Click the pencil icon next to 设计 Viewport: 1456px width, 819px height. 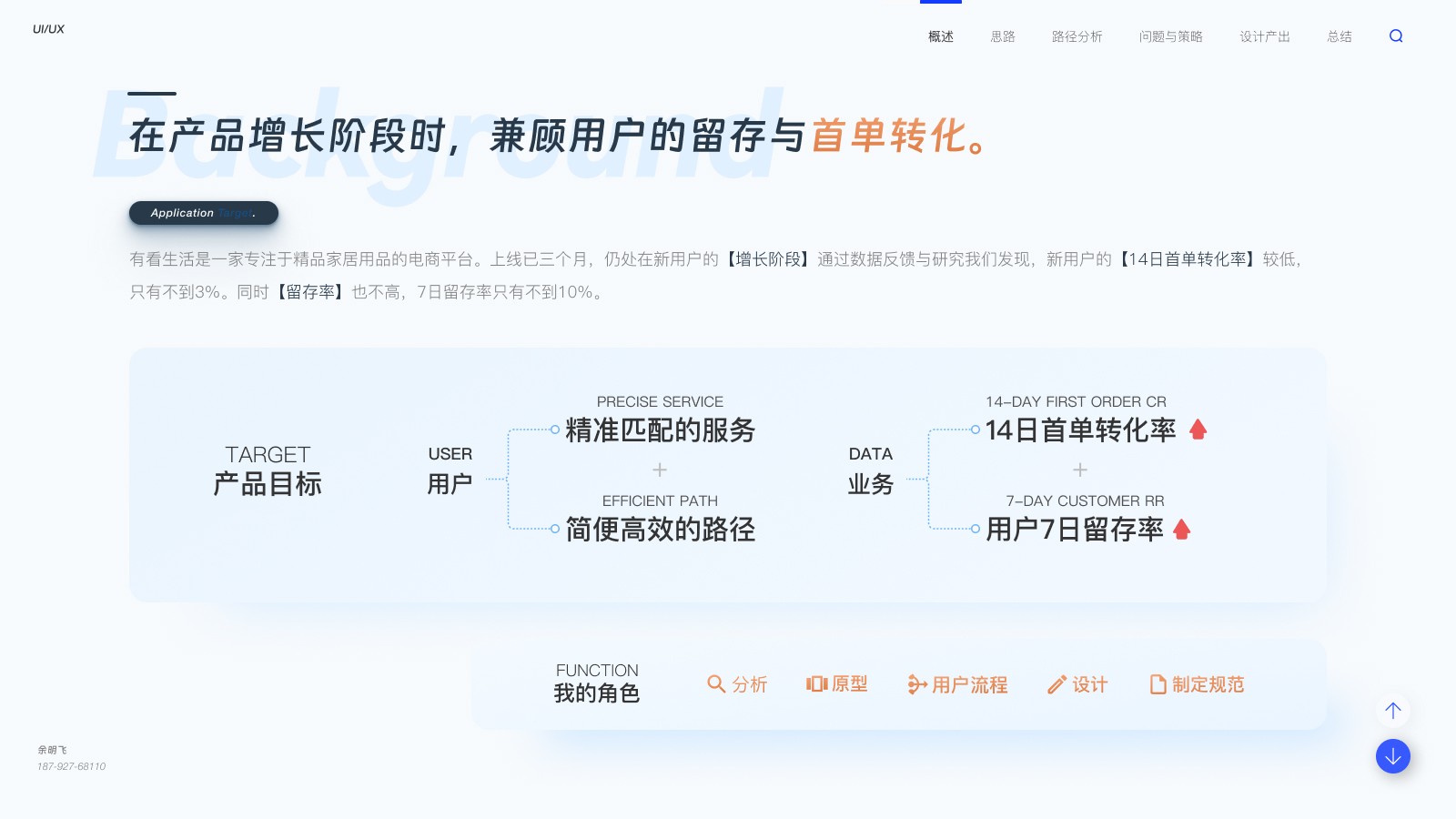pos(1057,684)
